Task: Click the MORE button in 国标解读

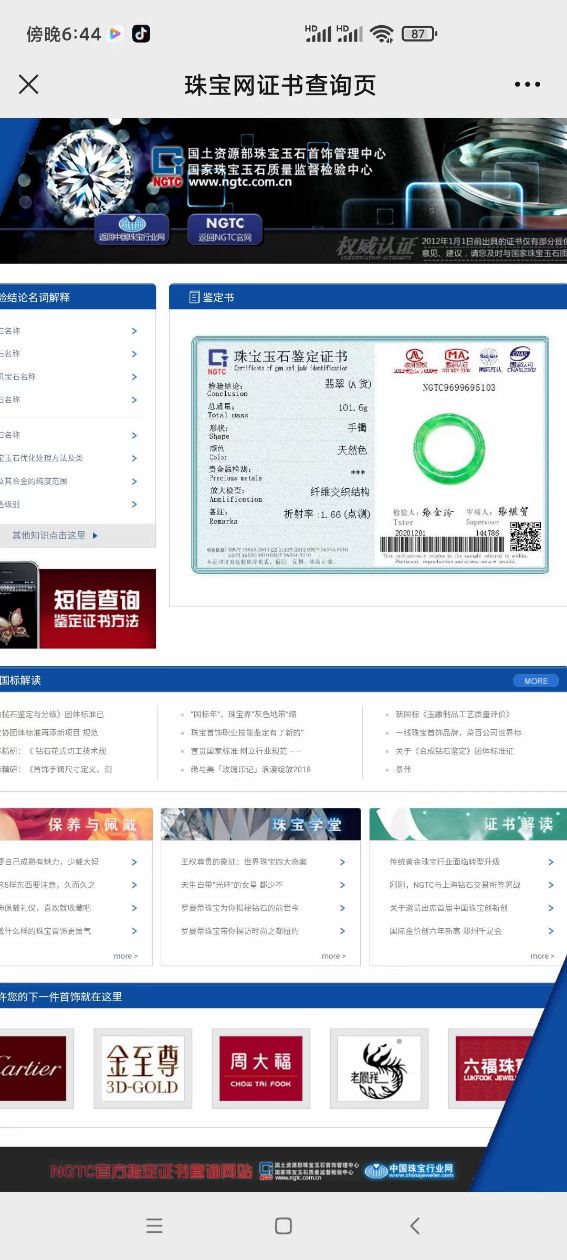Action: pyautogui.click(x=535, y=681)
